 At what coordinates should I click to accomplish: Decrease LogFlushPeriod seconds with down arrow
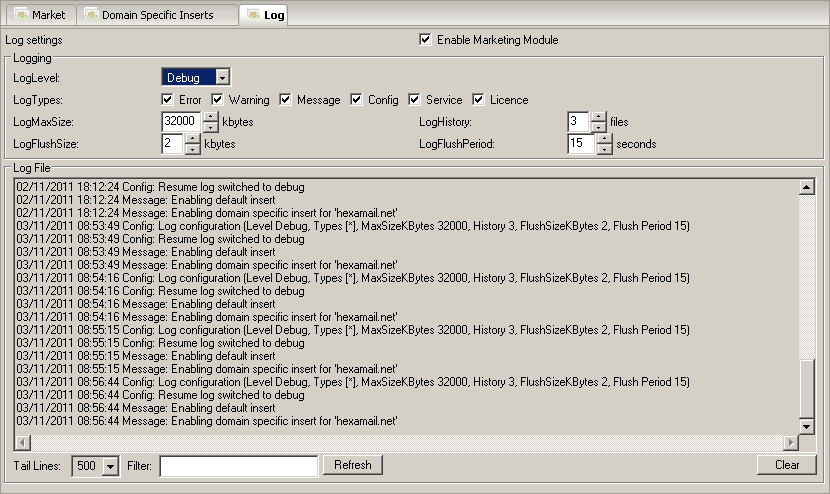pos(604,150)
